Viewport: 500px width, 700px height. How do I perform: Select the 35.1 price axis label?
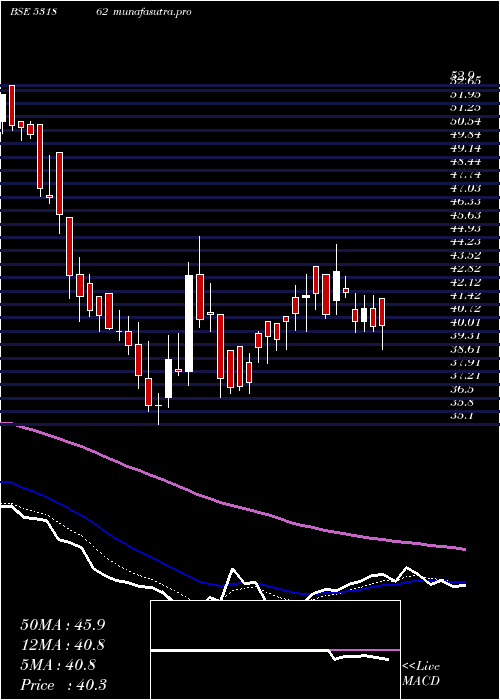click(x=462, y=416)
